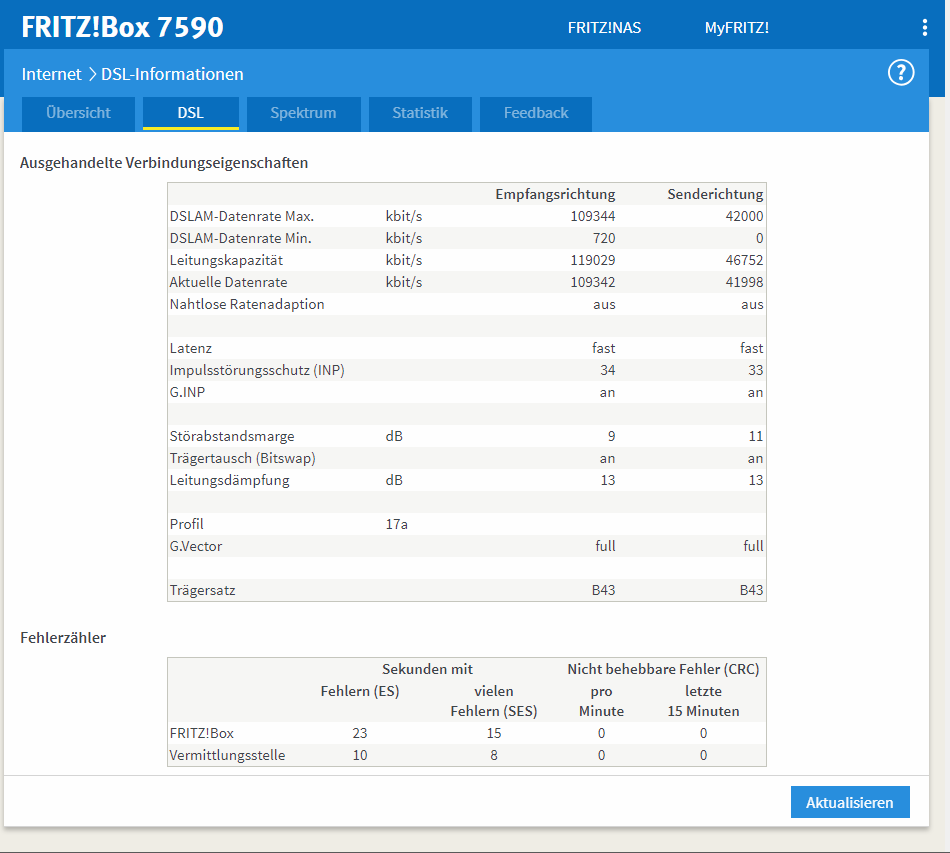Viewport: 950px width, 853px height.
Task: Open the help question mark icon
Action: click(901, 73)
